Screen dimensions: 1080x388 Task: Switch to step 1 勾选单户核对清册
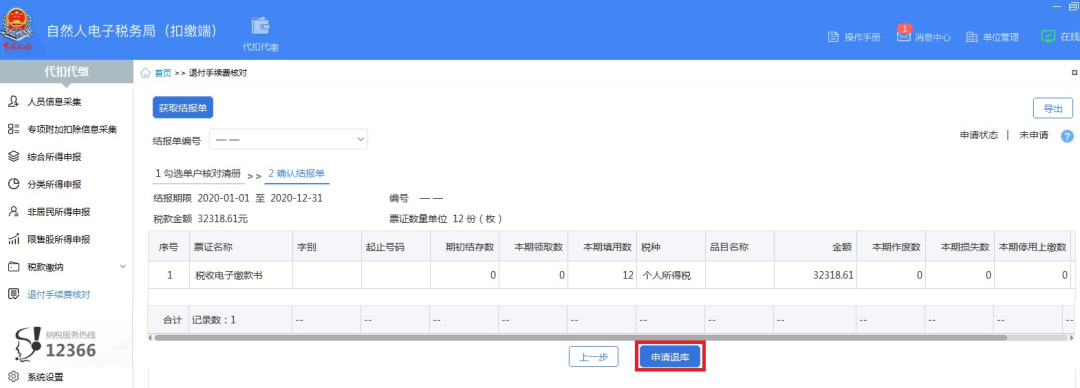pyautogui.click(x=199, y=174)
